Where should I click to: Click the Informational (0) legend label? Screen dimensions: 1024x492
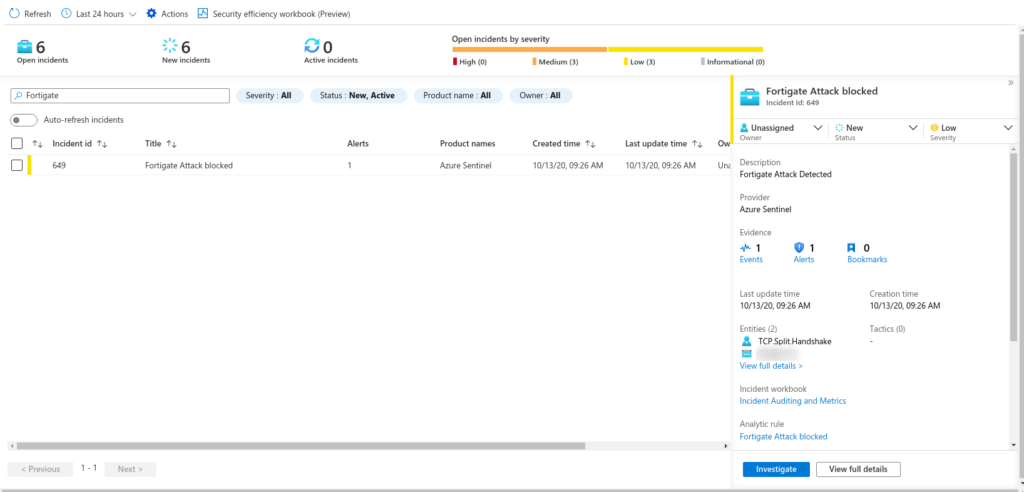point(735,62)
